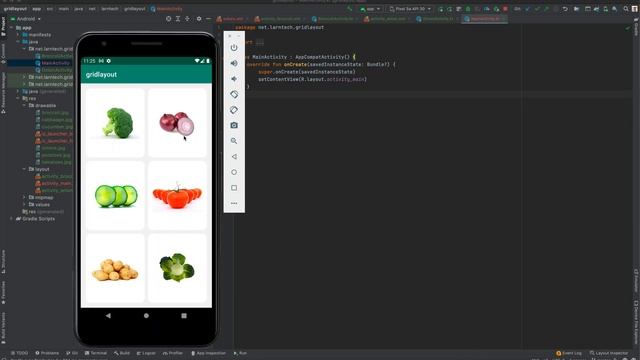Open the Problems tool window tab
Image resolution: width=640 pixels, height=360 pixels.
pyautogui.click(x=47, y=353)
